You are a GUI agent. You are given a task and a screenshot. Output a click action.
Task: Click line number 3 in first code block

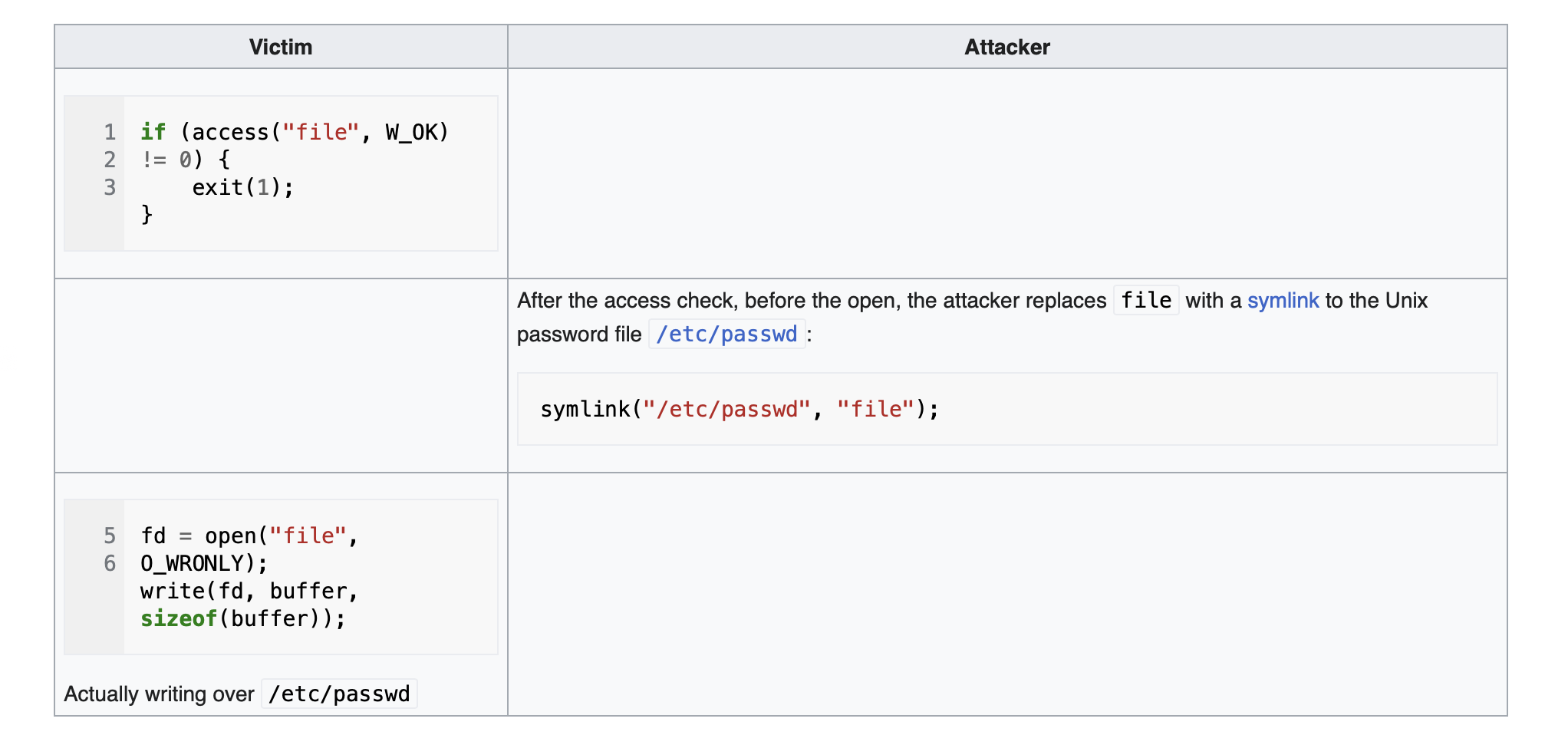(110, 187)
